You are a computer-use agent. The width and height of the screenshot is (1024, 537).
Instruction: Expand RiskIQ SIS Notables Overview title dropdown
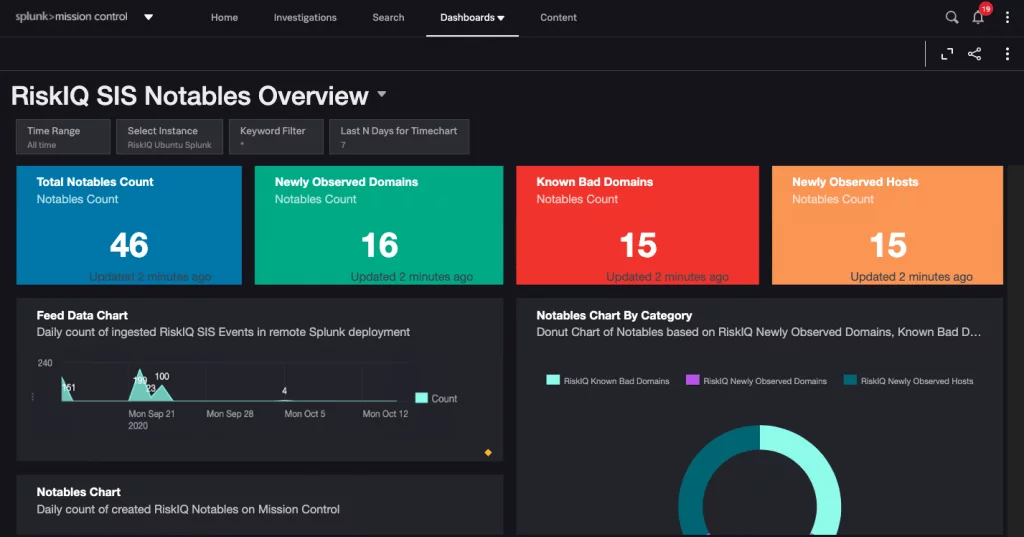pos(382,95)
